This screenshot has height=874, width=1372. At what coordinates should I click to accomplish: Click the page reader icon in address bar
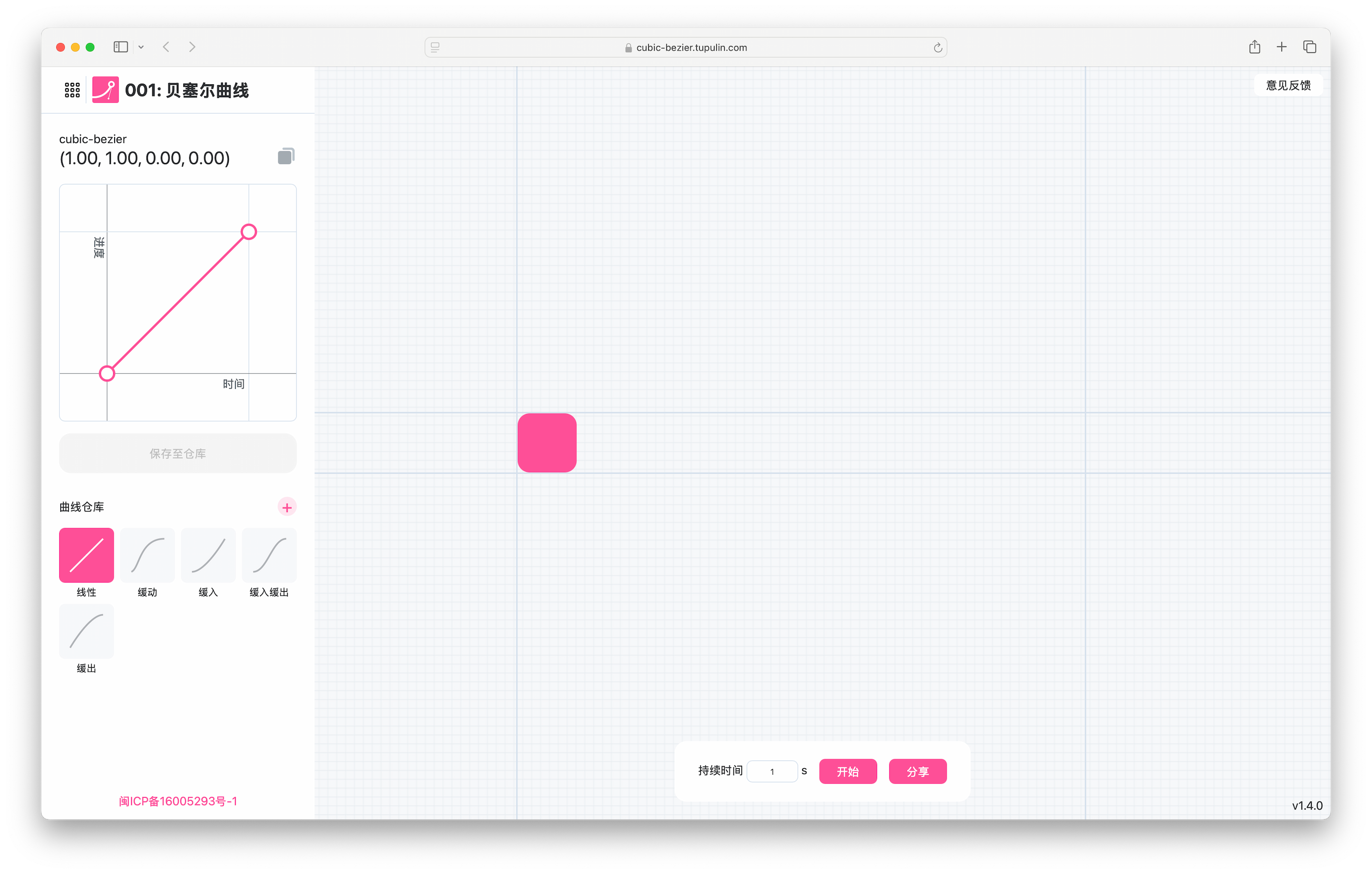[x=435, y=48]
